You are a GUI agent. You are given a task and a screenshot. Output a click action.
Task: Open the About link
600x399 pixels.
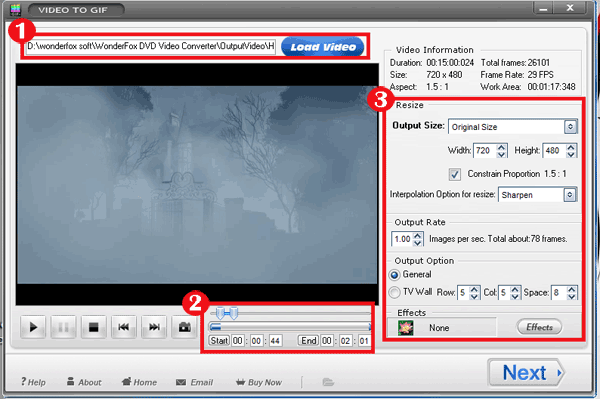[x=84, y=382]
